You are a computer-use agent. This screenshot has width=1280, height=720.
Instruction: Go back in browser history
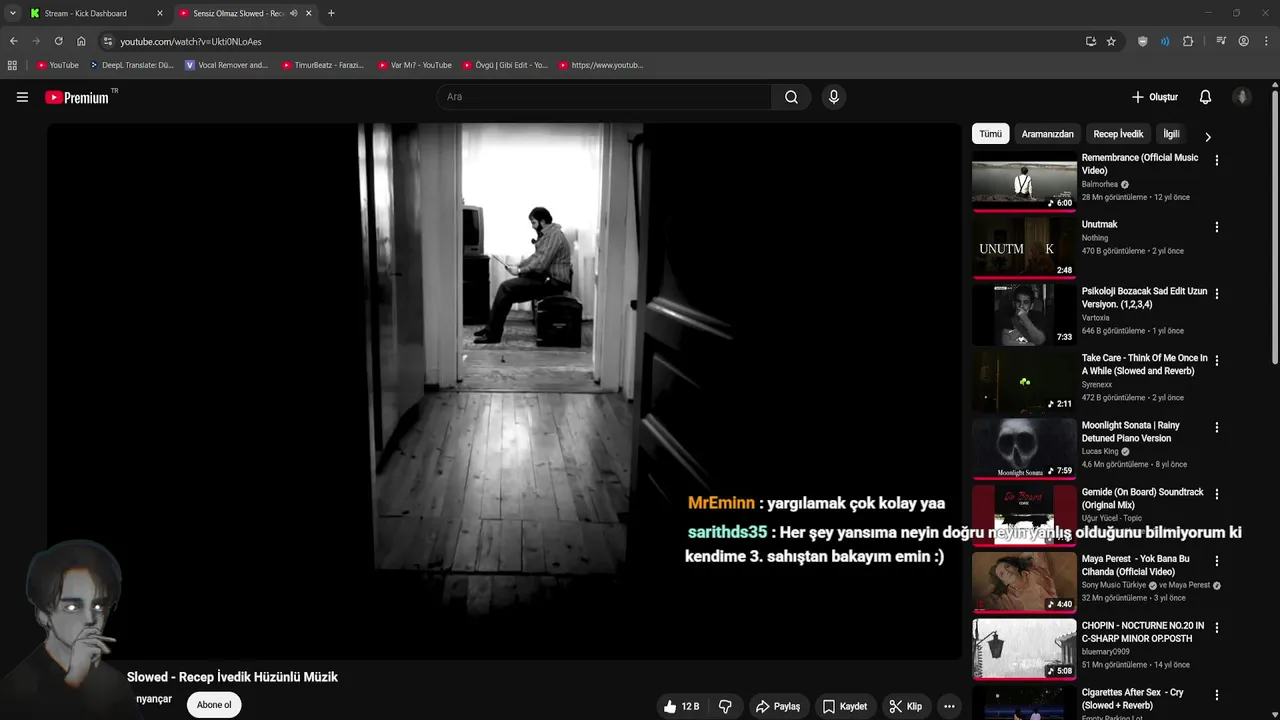[x=13, y=41]
